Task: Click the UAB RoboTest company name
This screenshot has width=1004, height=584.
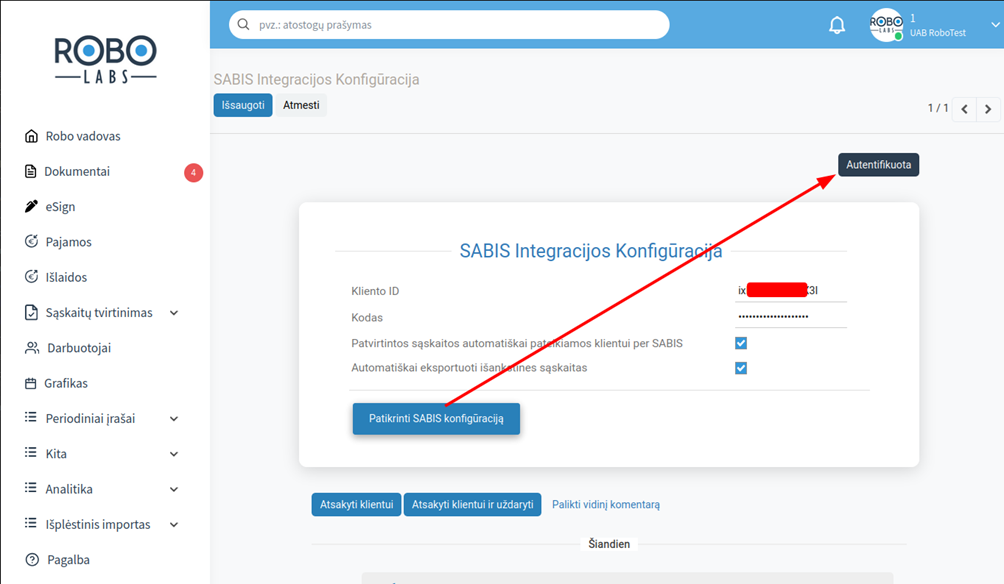Action: click(937, 33)
